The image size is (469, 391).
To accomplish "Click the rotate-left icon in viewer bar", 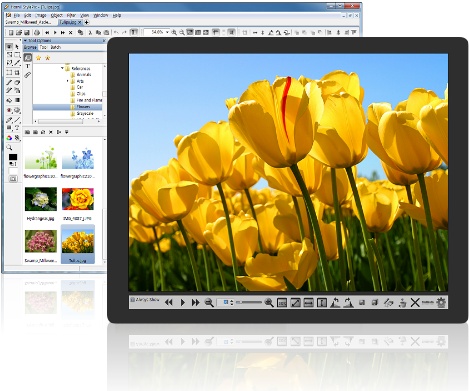I will coord(335,303).
